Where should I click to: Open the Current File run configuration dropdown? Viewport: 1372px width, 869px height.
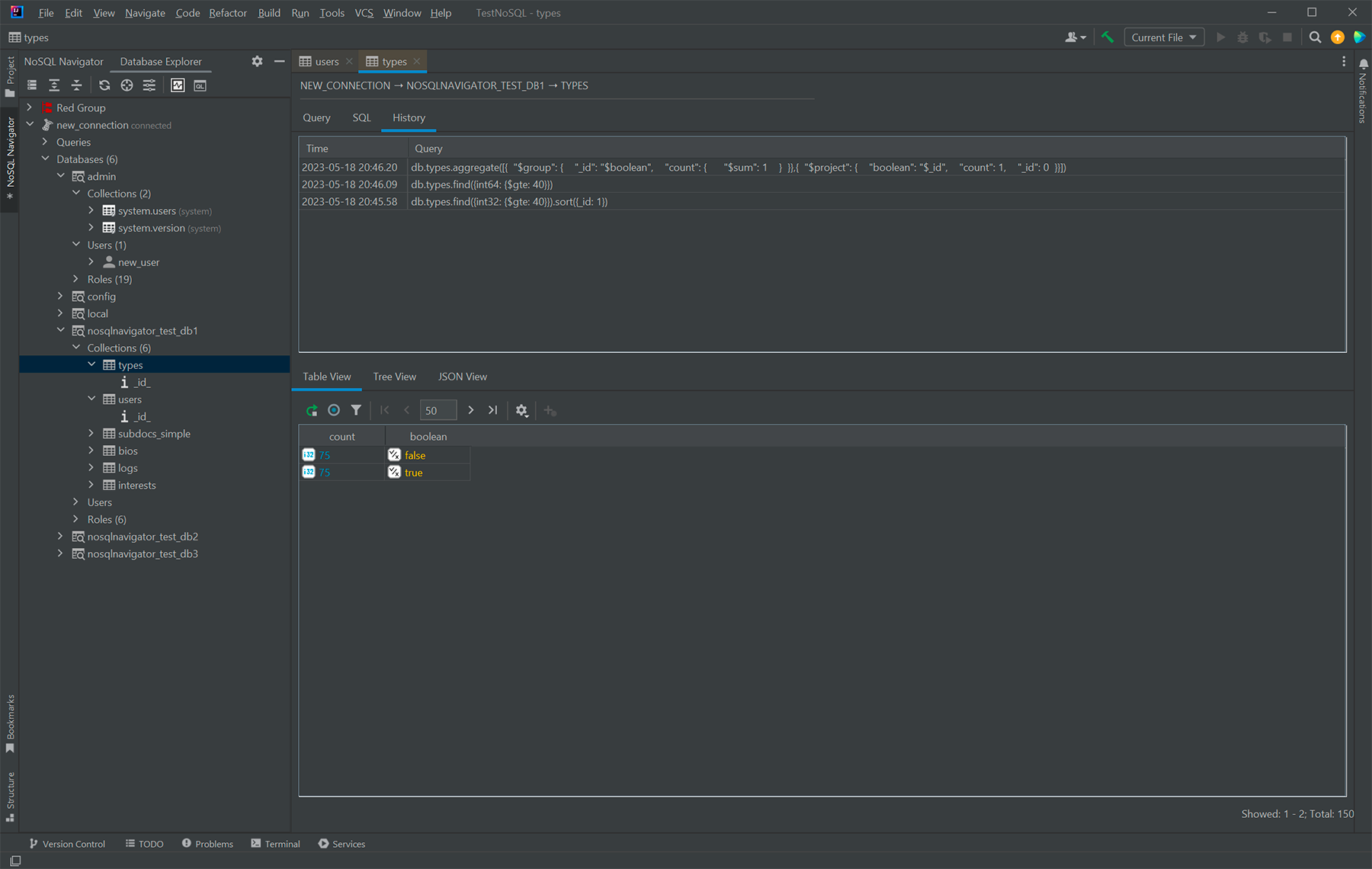pyautogui.click(x=1163, y=37)
